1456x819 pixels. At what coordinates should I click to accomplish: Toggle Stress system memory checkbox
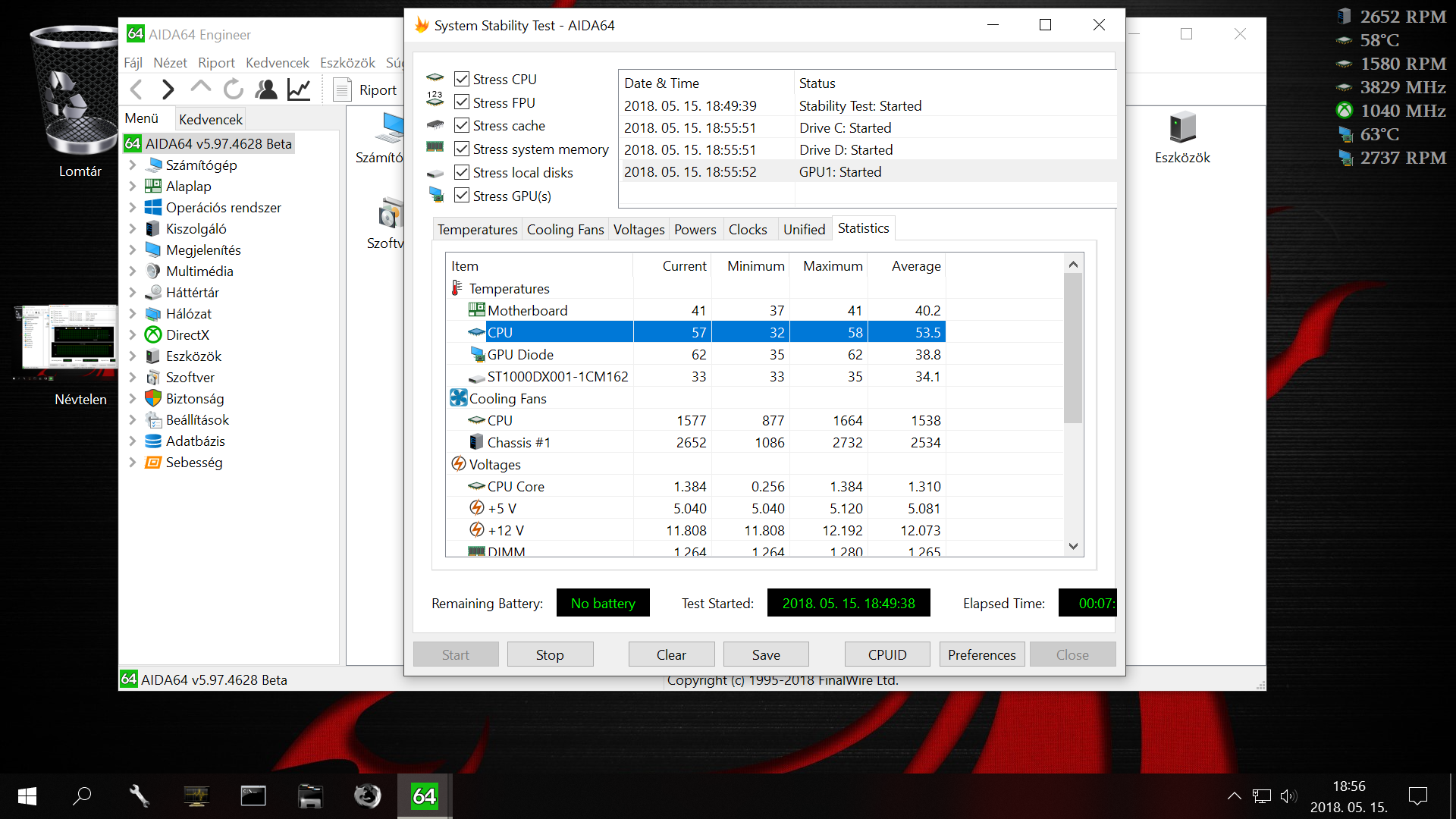(462, 149)
